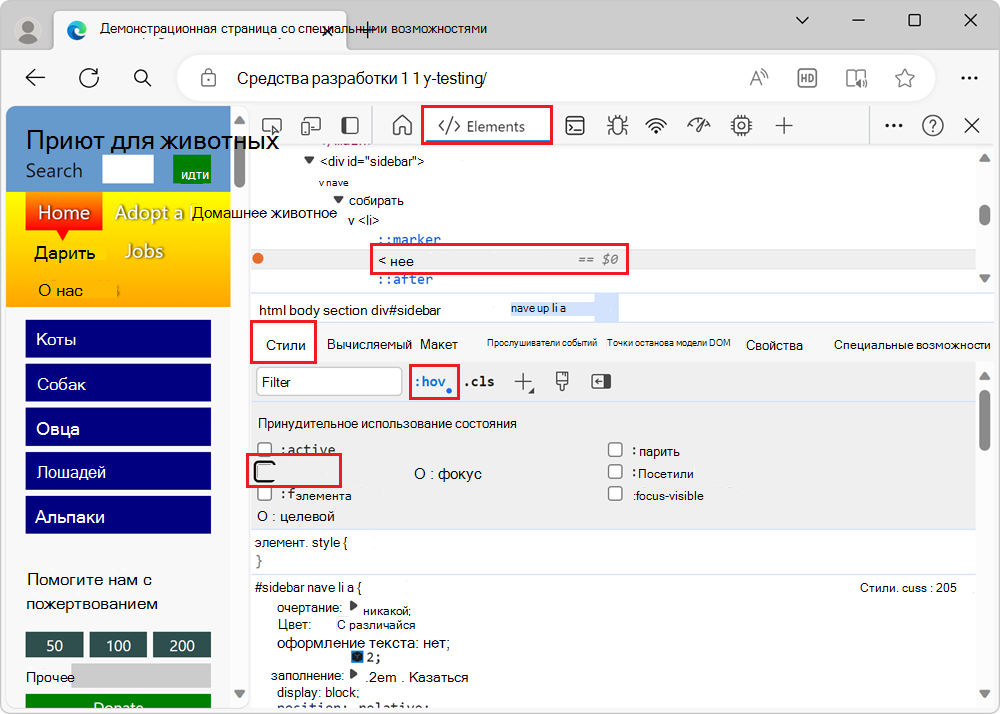This screenshot has width=1000, height=714.
Task: Open the Performance gauge icon
Action: pyautogui.click(x=699, y=126)
